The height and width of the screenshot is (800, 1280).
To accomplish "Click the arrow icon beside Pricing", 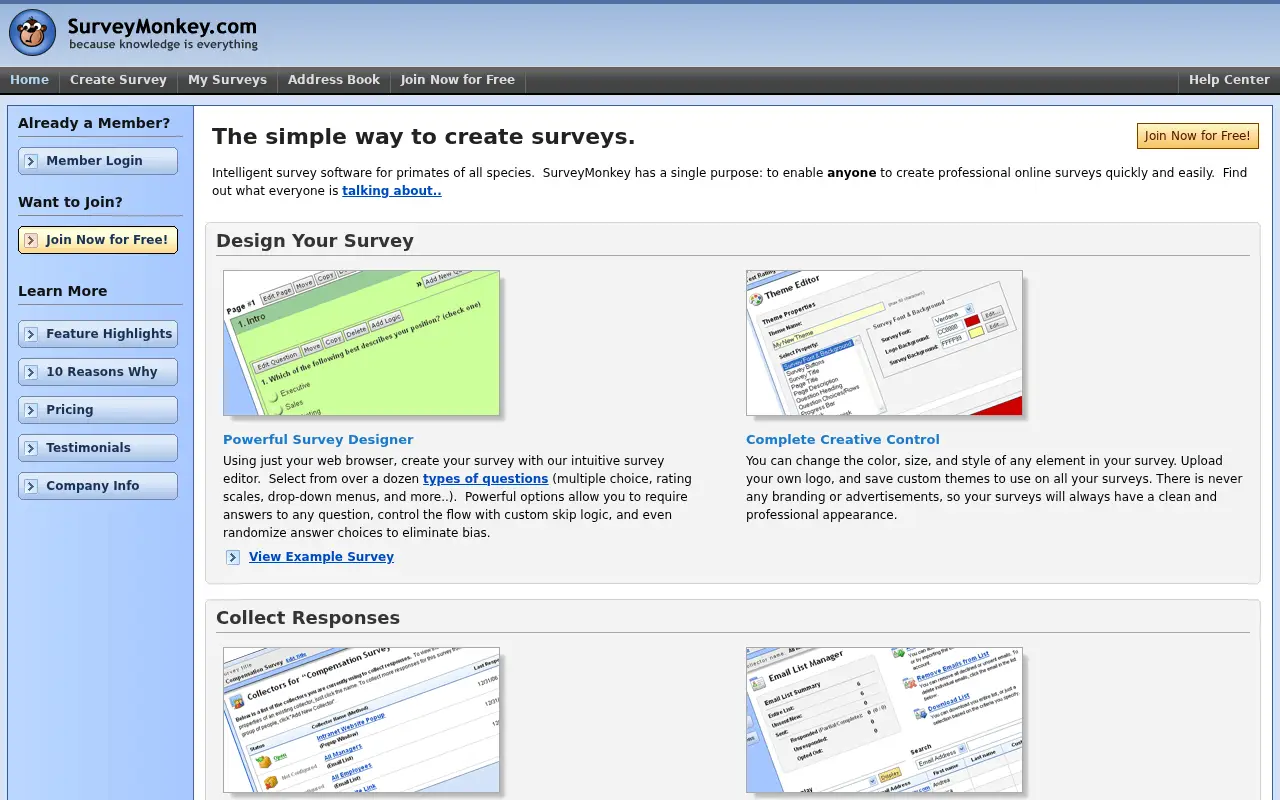I will coord(31,410).
